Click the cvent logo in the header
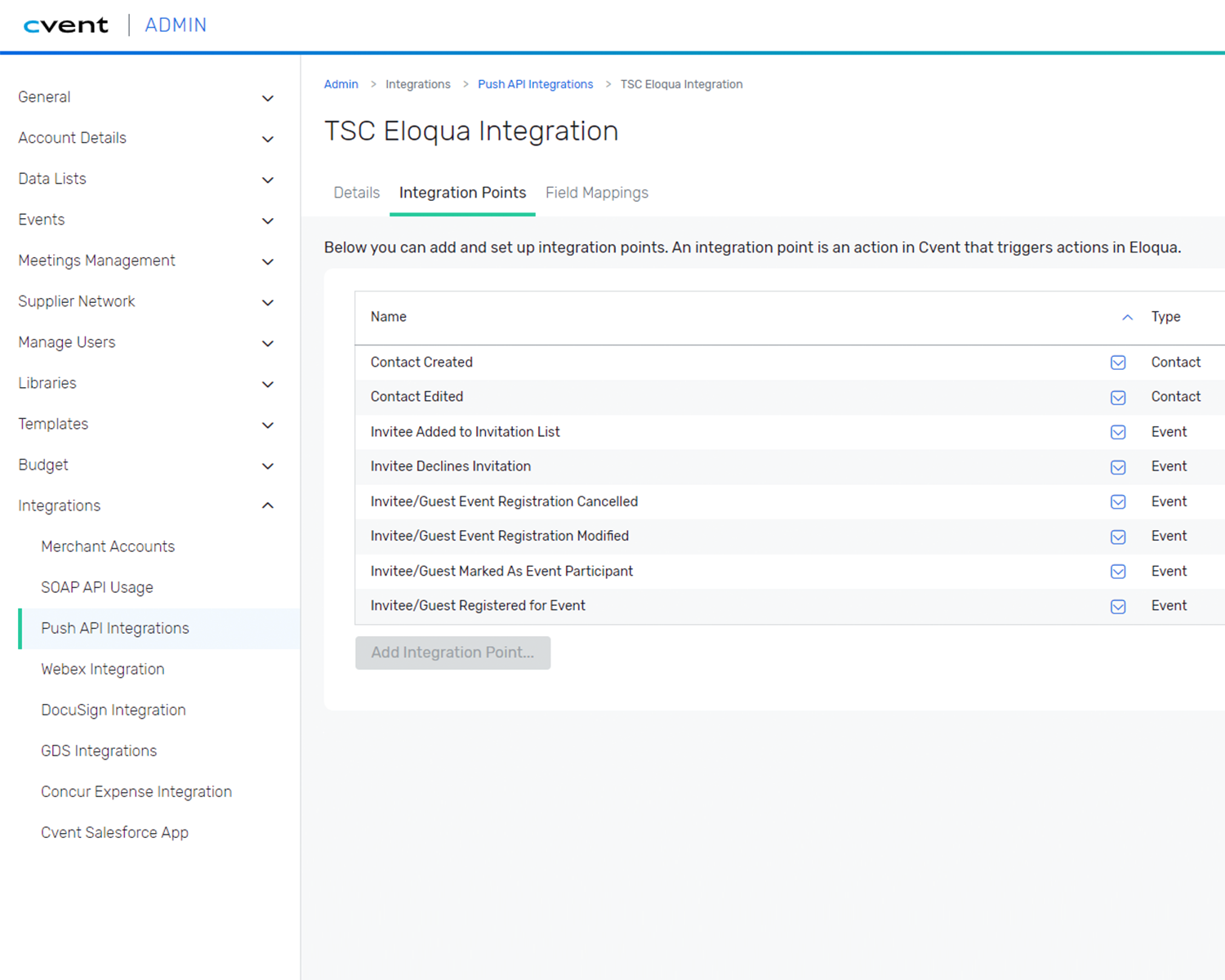 tap(66, 24)
